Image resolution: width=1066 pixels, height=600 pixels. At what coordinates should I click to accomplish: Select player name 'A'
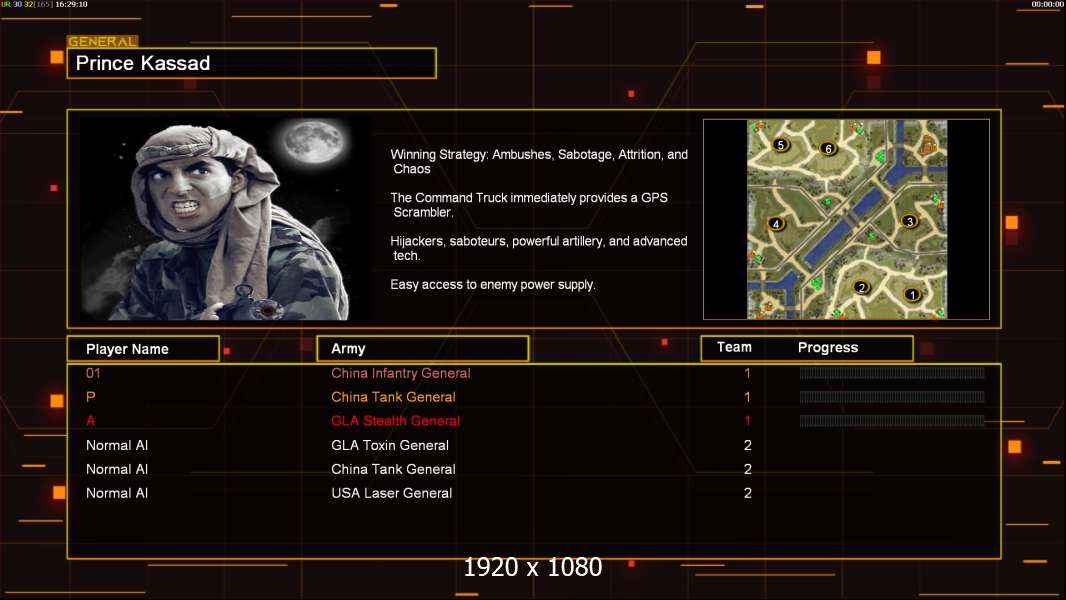click(x=90, y=421)
